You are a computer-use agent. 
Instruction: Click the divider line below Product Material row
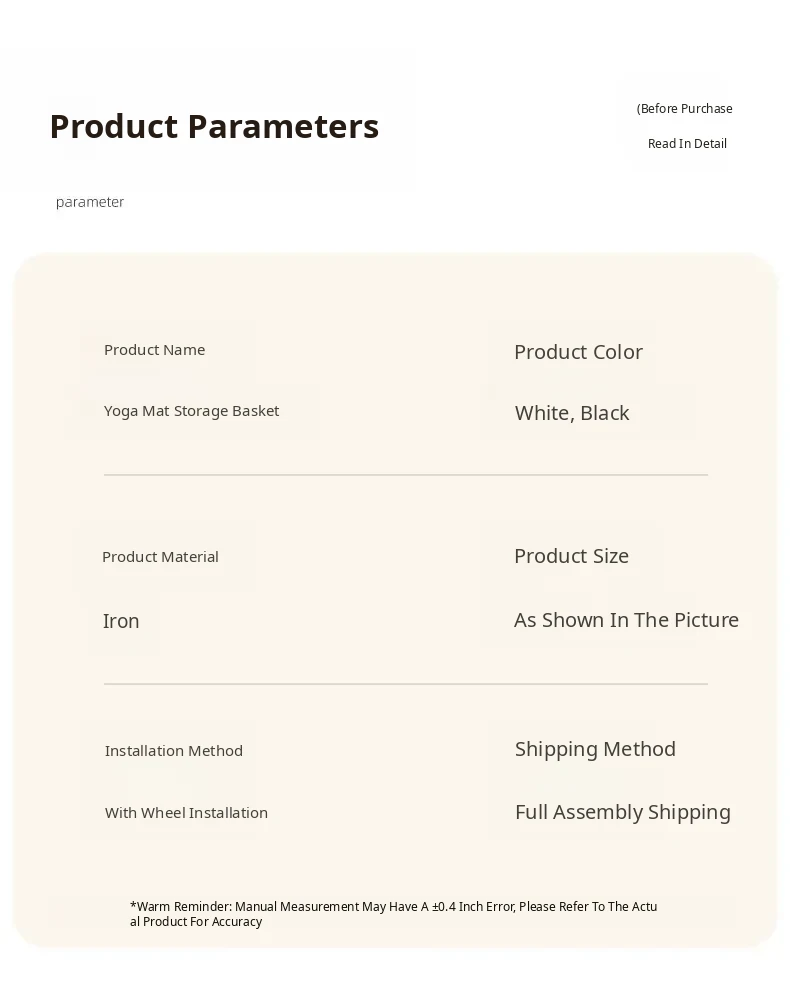tap(405, 684)
